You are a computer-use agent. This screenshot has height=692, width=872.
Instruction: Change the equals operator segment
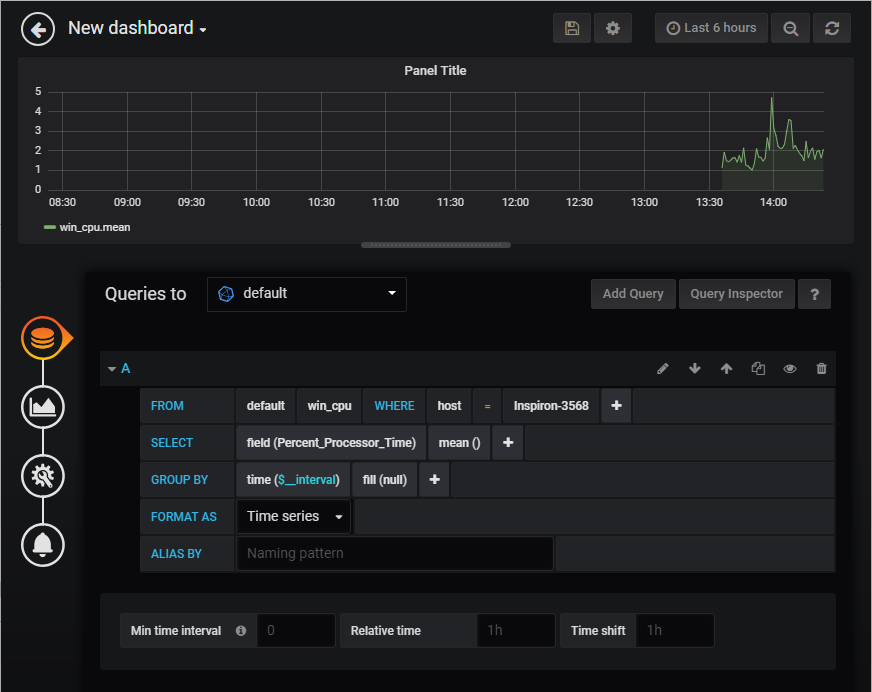pos(487,406)
